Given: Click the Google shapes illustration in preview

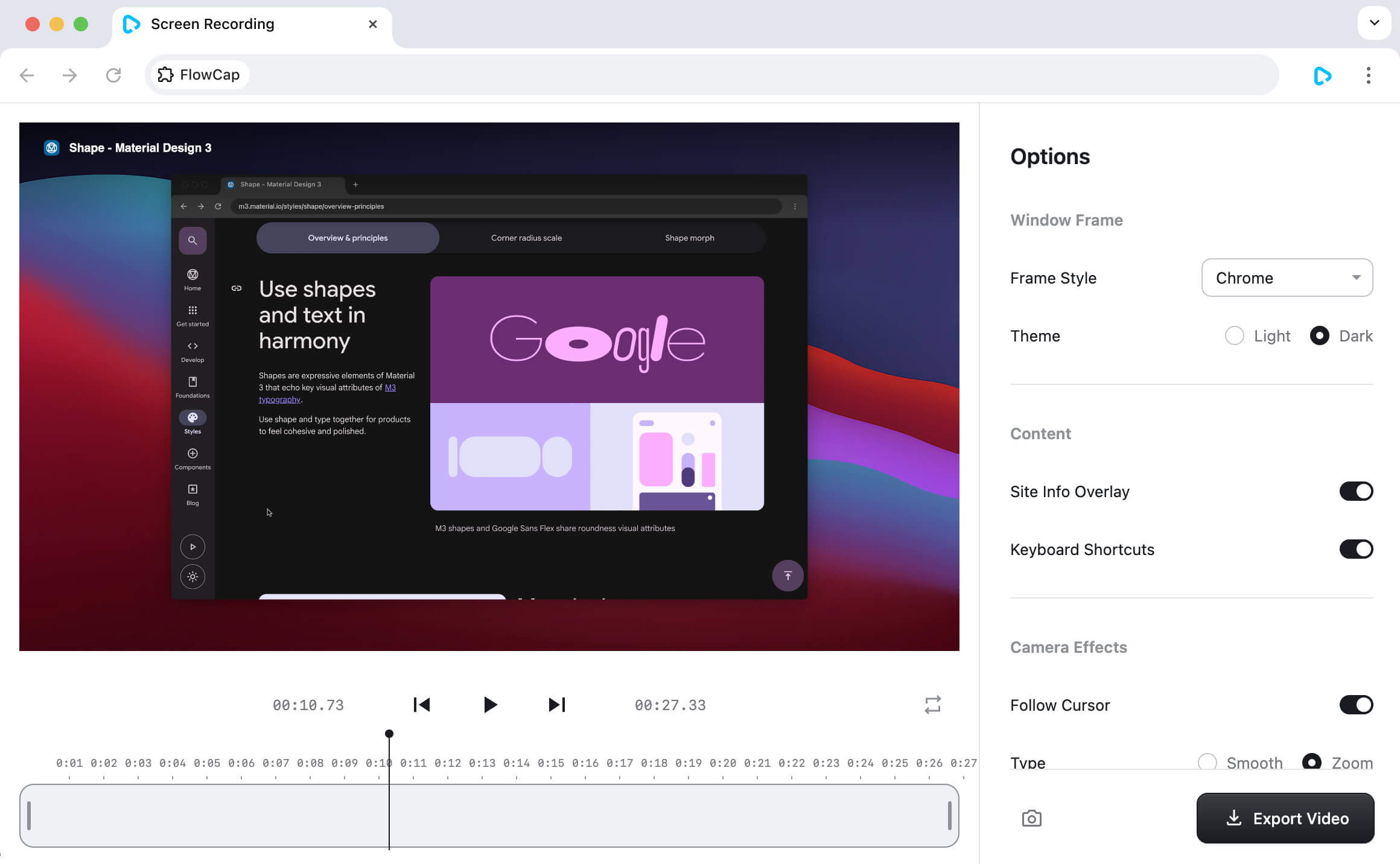Looking at the screenshot, I should click(x=597, y=393).
